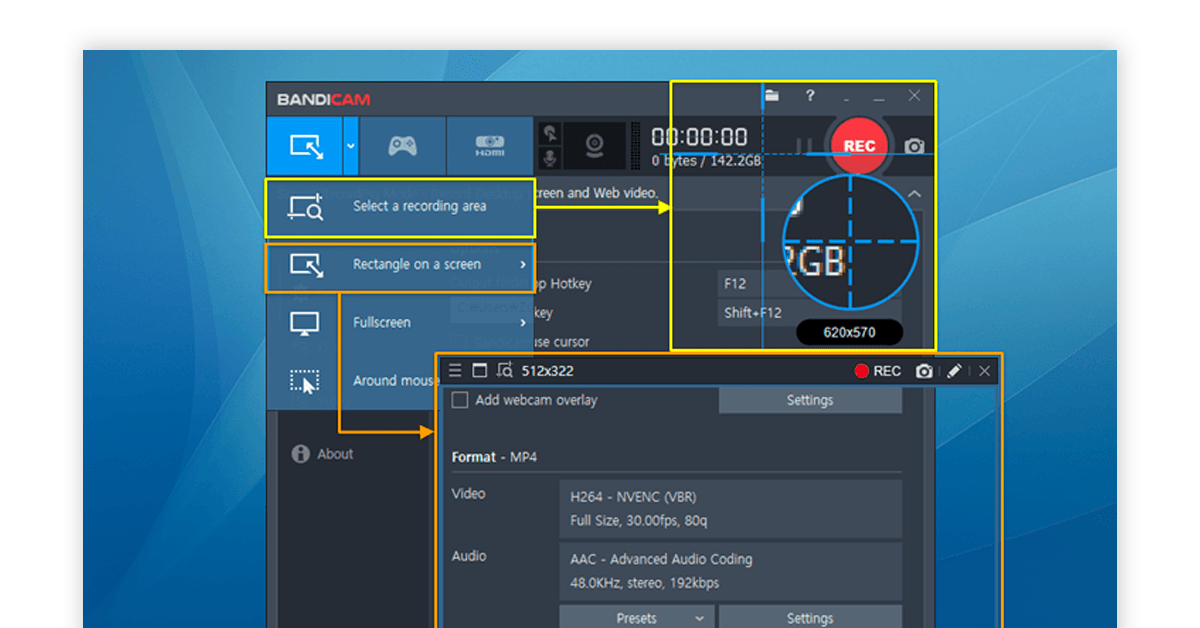
Task: Toggle the mouse cursor effect icon
Action: coord(549,134)
